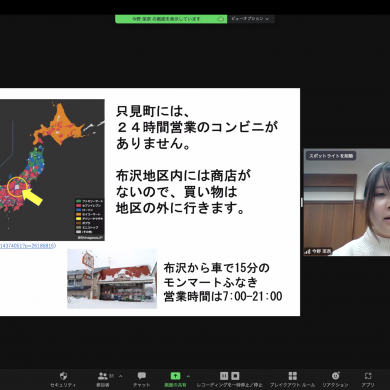Screen dimensions: 390x390
Task: Click the text '地区の外に行きます。'
Action: point(180,208)
